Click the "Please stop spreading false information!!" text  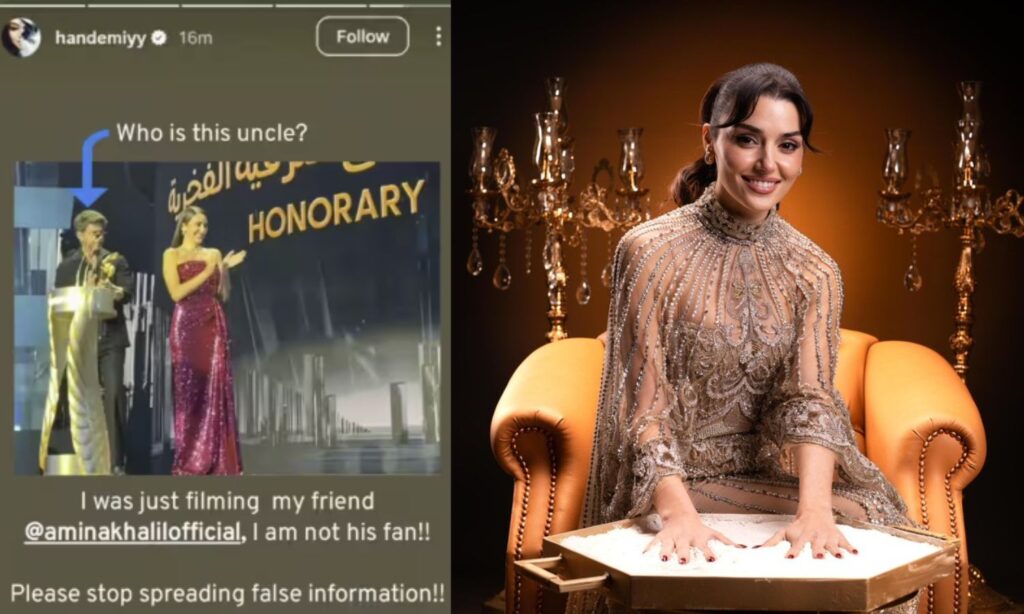(227, 593)
